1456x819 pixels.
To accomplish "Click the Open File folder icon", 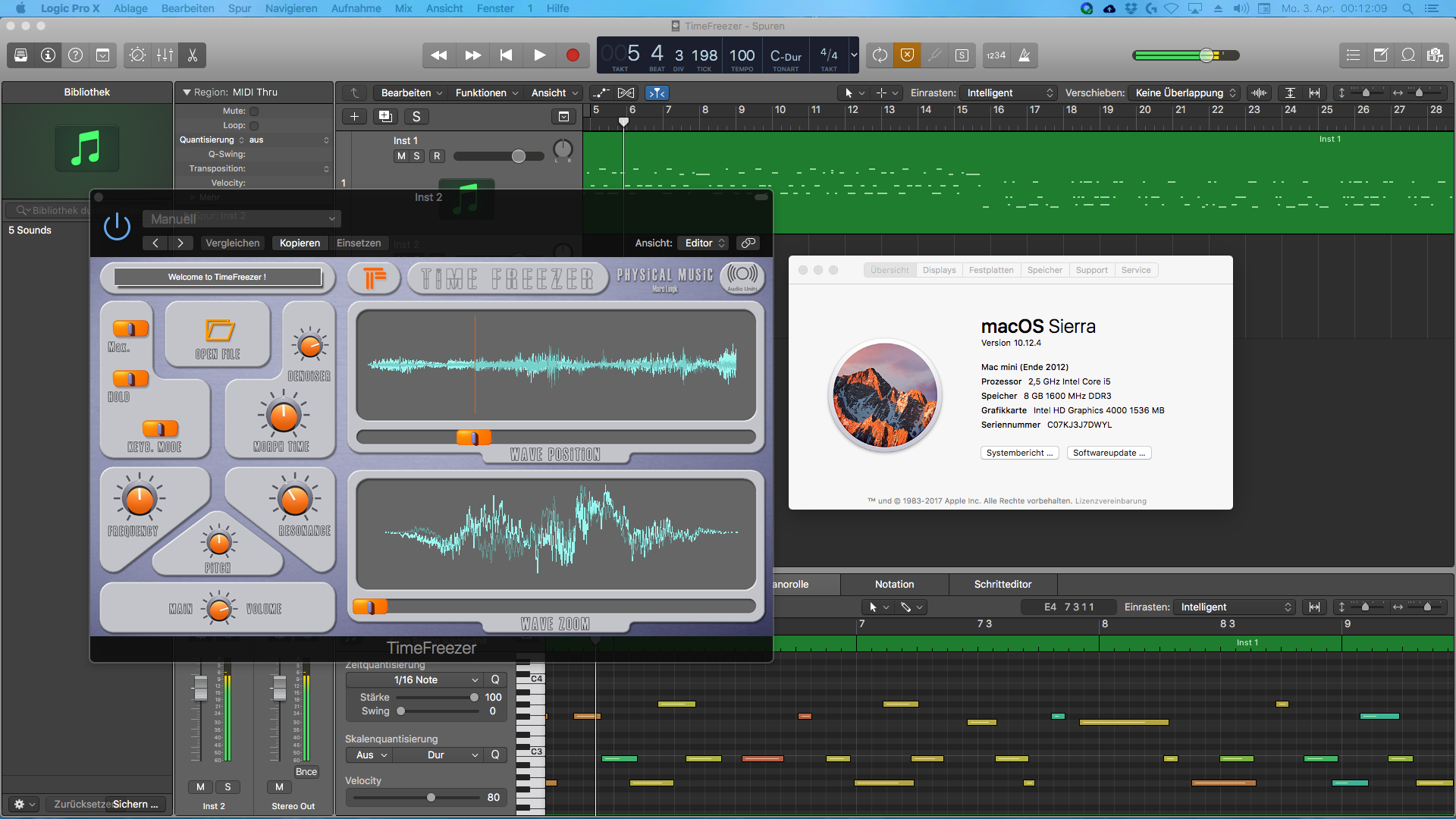I will (219, 331).
